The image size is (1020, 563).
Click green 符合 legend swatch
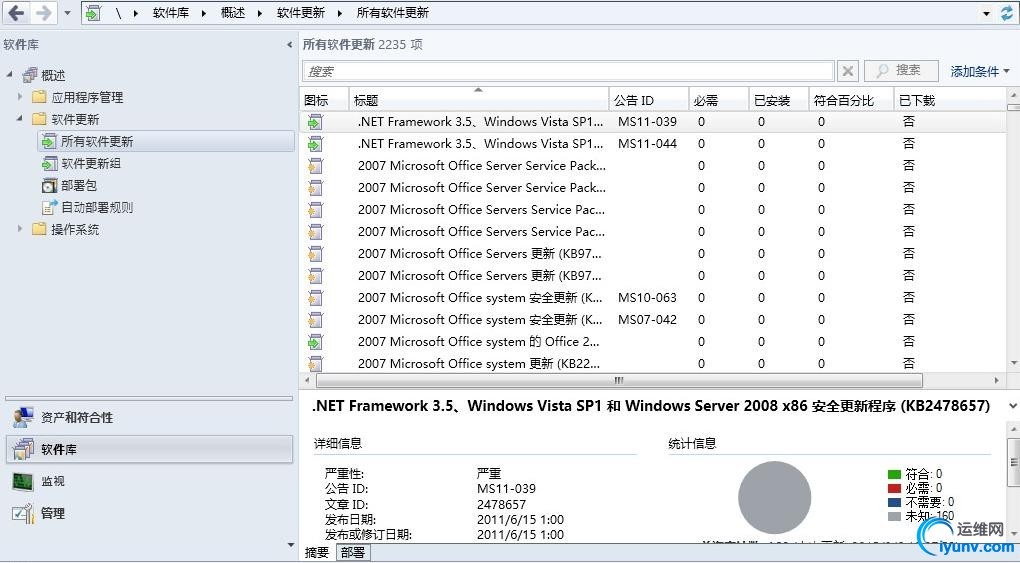(894, 474)
